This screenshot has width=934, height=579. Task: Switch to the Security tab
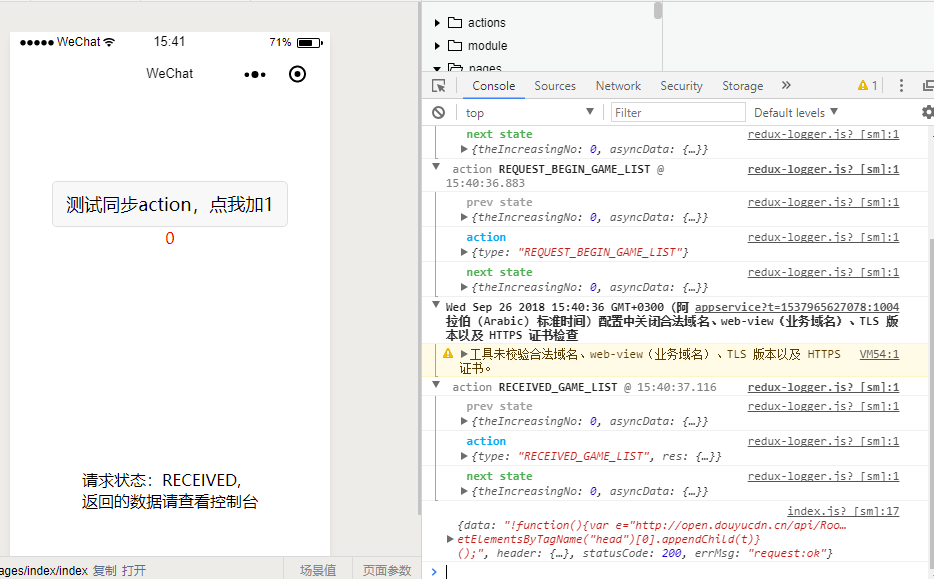pos(681,86)
